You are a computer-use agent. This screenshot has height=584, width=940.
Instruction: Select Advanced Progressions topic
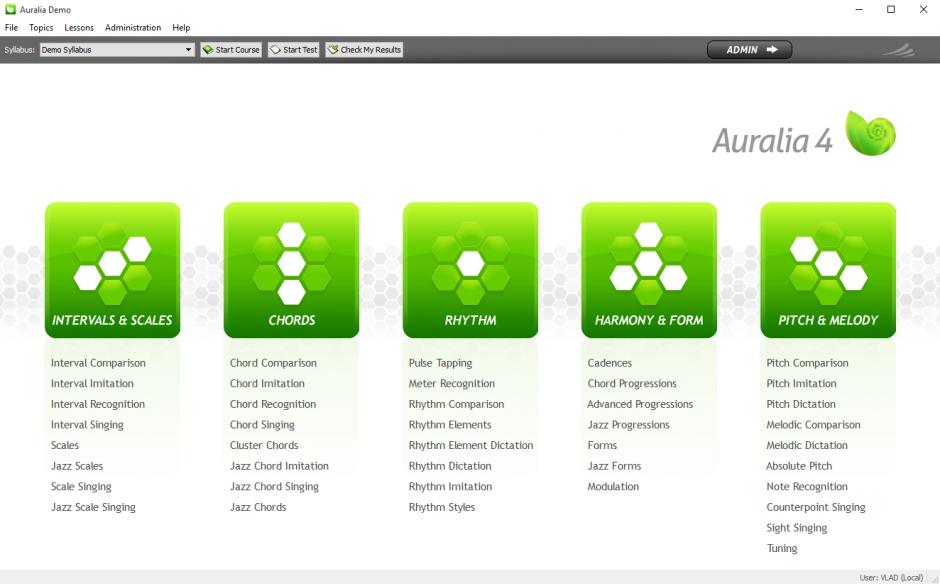[x=640, y=405]
